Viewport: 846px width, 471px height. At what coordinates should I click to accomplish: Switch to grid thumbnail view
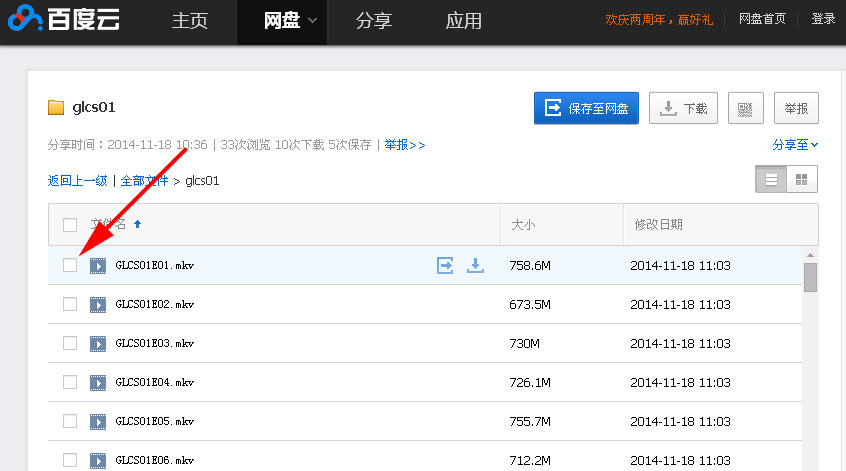802,179
